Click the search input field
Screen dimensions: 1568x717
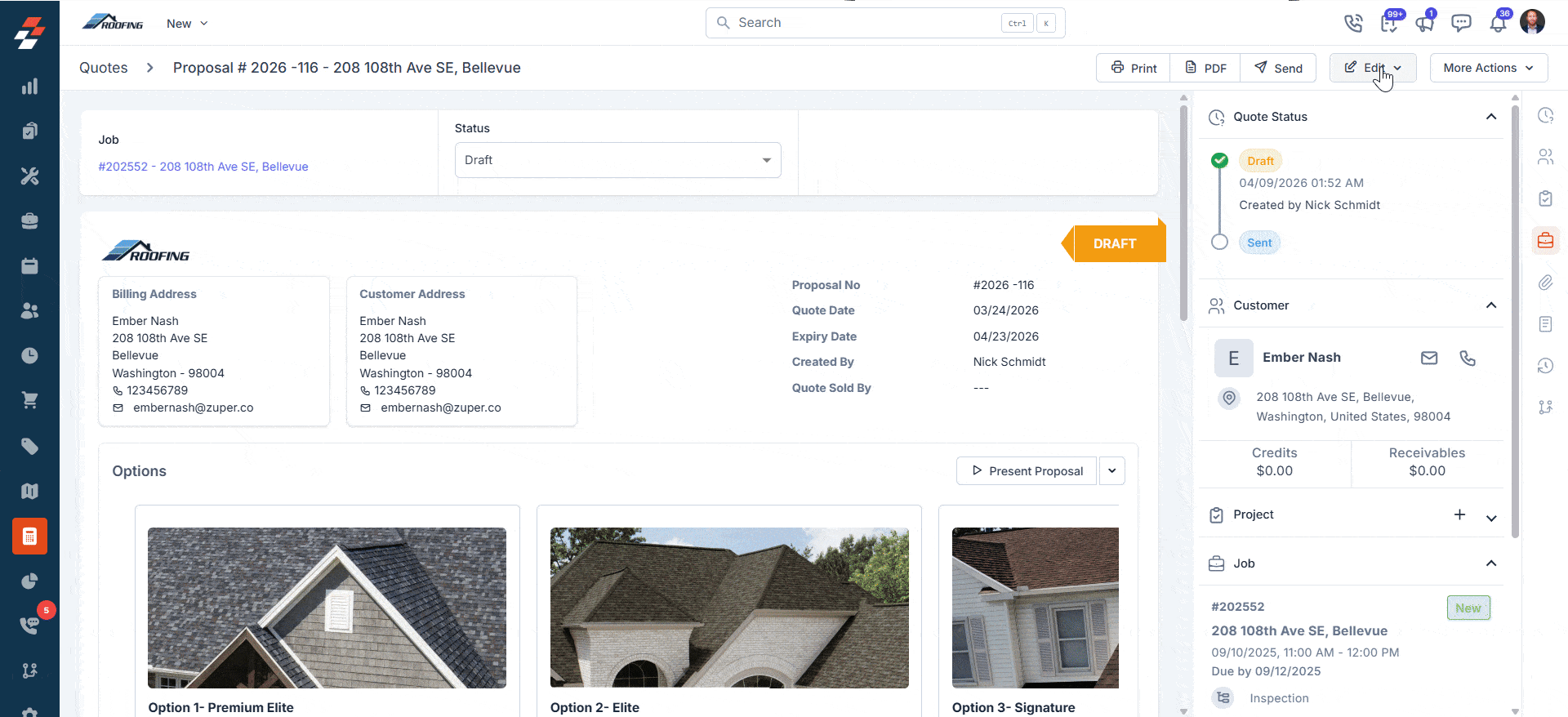(x=885, y=23)
